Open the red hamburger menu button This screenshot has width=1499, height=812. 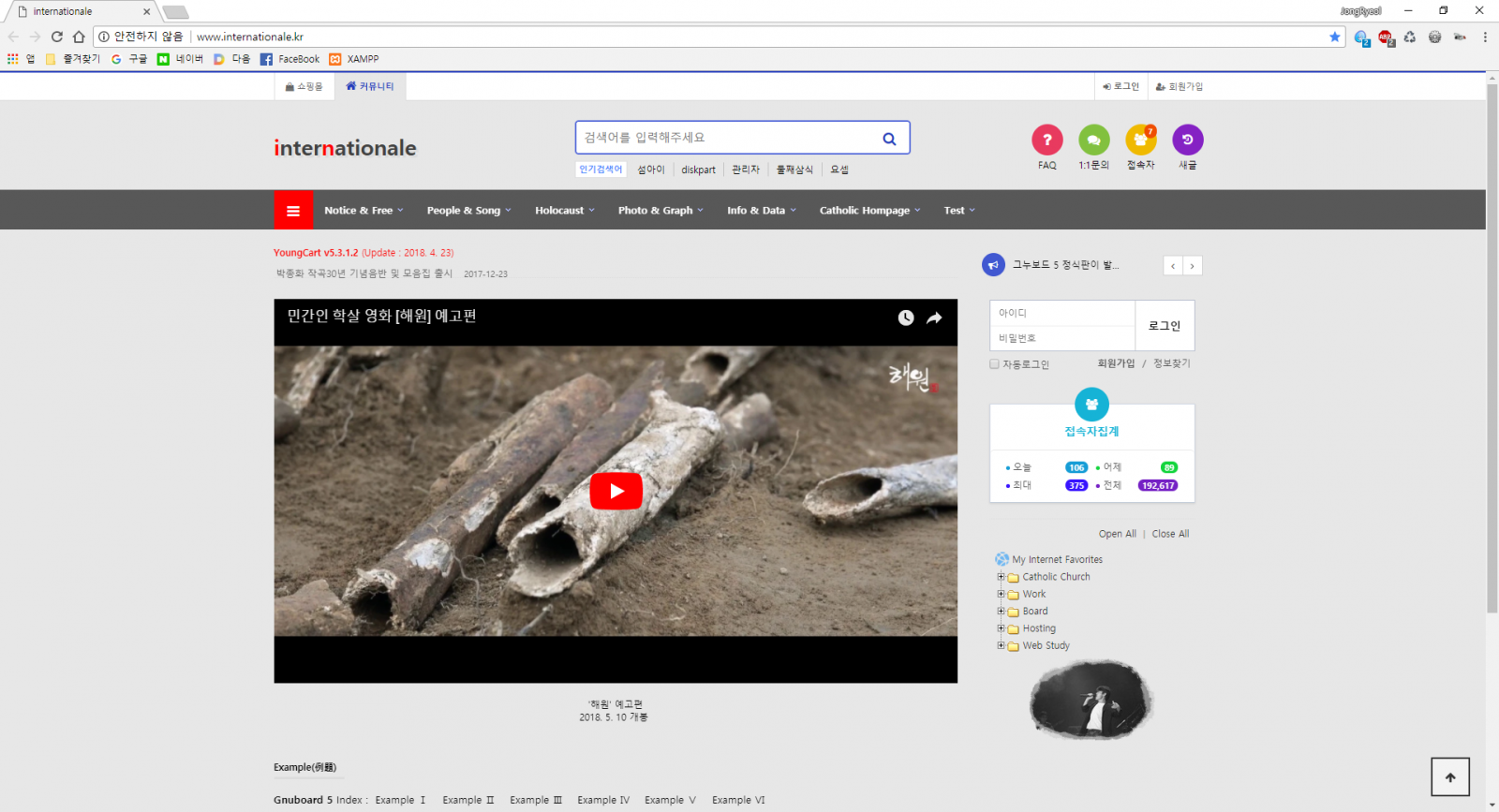click(293, 211)
